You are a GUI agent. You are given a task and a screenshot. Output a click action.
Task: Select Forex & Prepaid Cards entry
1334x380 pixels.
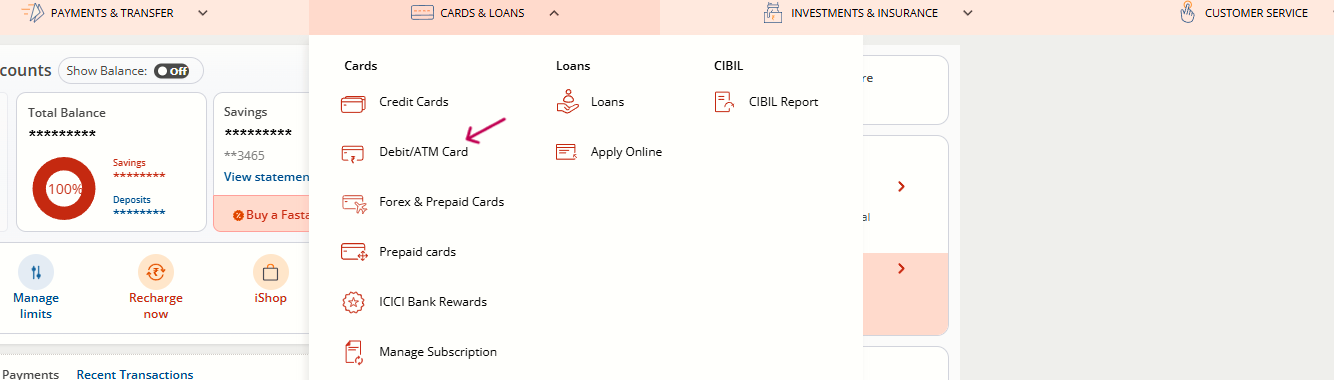click(442, 202)
